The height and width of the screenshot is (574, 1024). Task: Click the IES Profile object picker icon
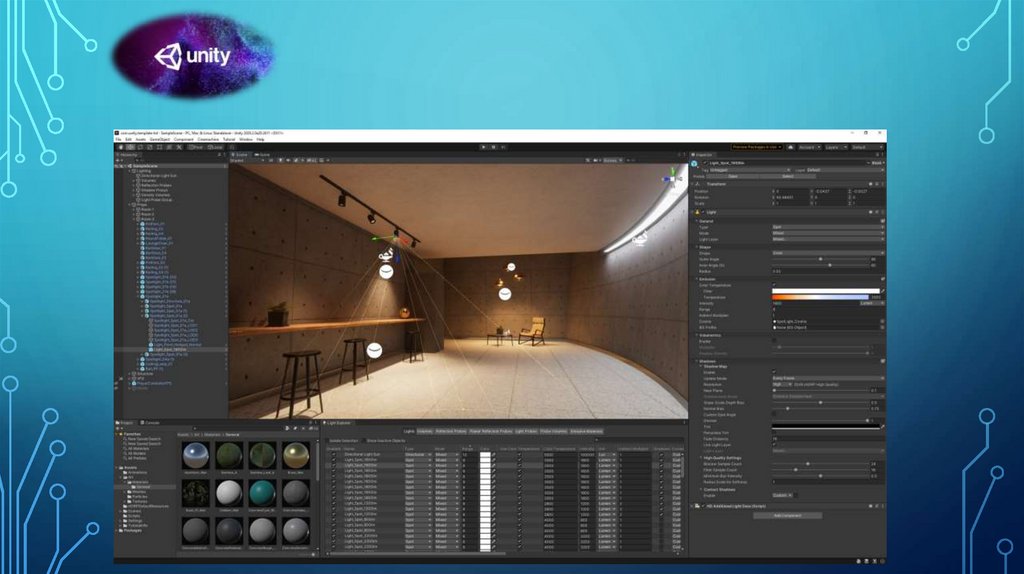tap(882, 327)
